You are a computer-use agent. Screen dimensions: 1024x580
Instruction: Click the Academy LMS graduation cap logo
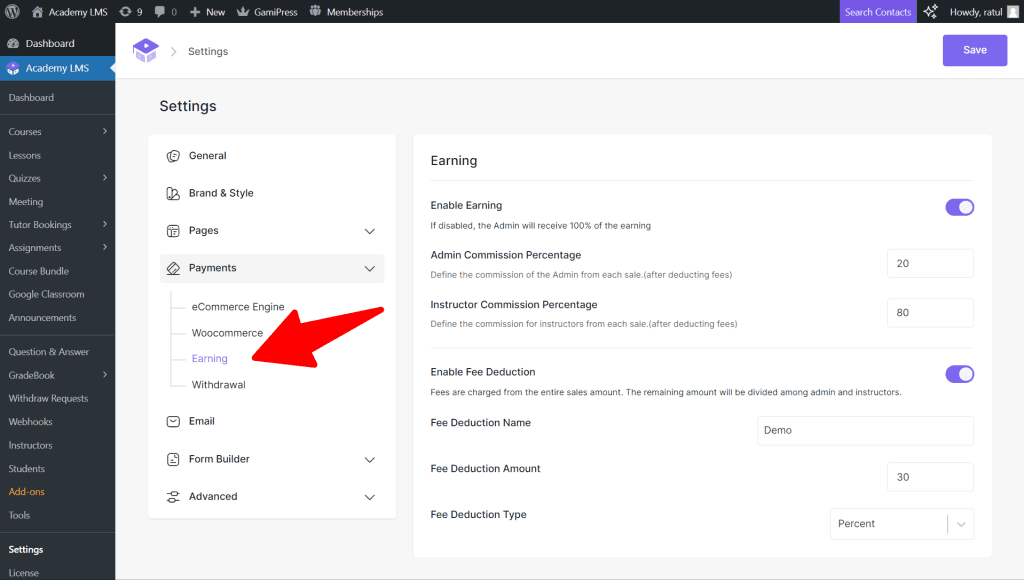click(x=146, y=51)
